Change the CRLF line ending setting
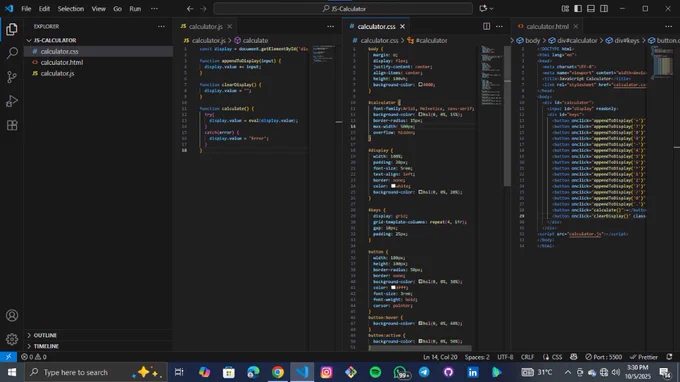This screenshot has width=680, height=382. tap(527, 357)
